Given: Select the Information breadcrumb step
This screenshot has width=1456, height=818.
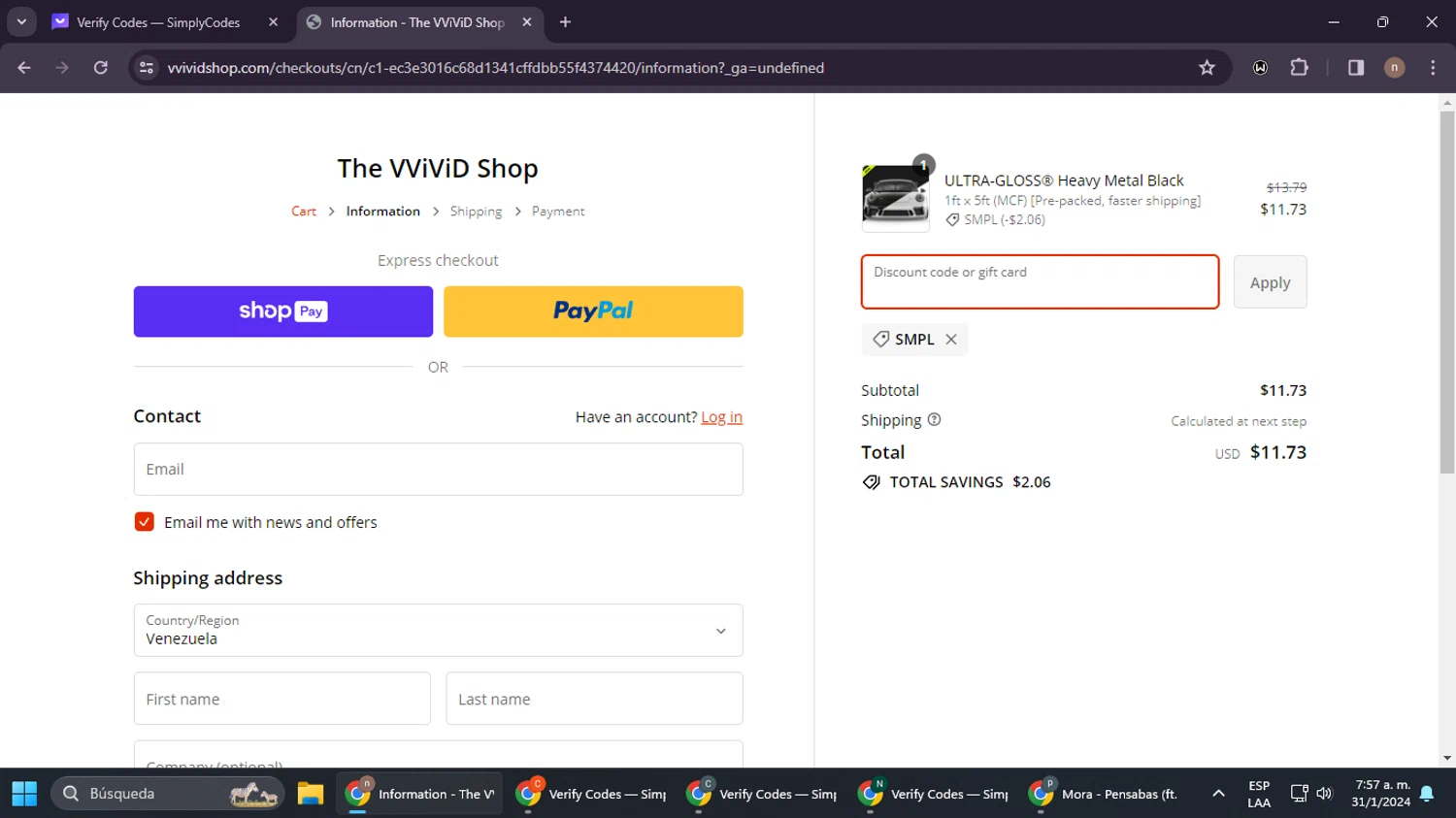Looking at the screenshot, I should point(383,212).
